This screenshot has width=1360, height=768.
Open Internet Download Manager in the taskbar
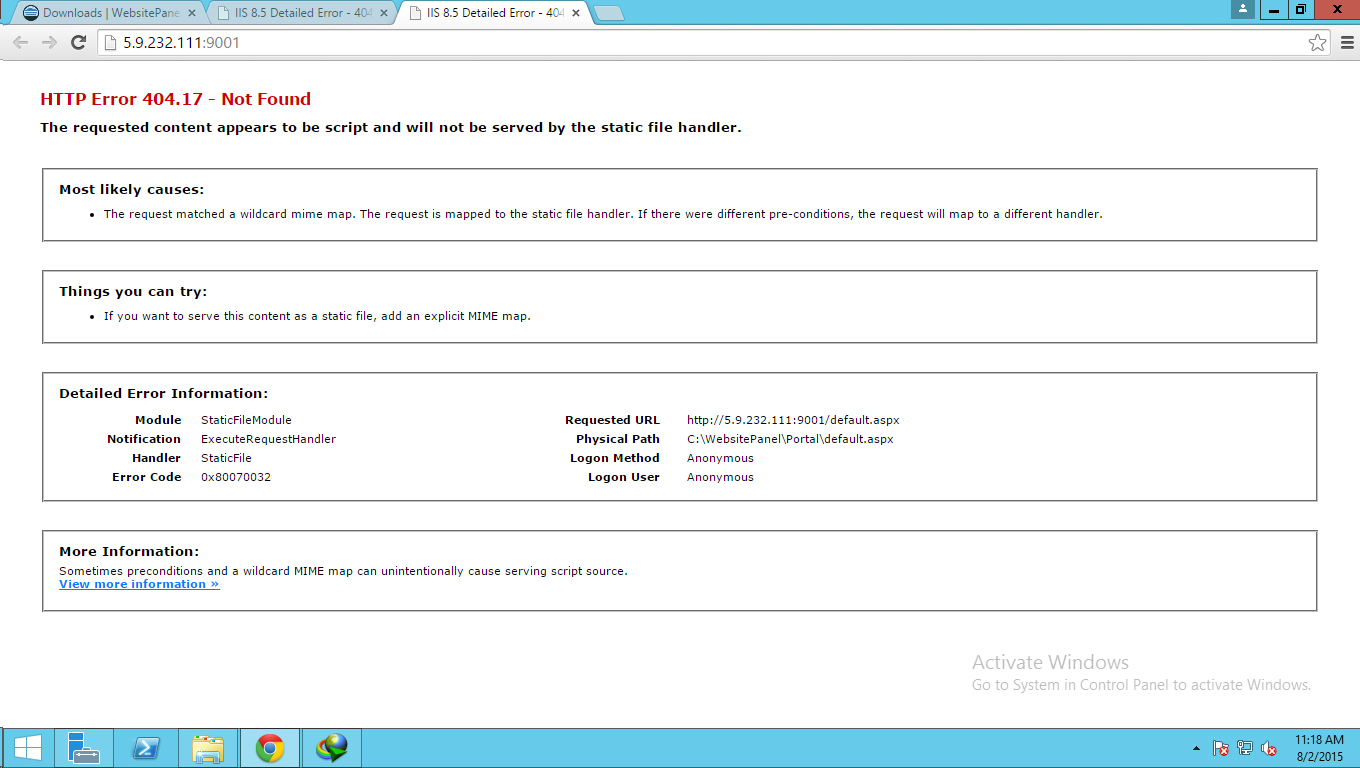click(x=332, y=748)
